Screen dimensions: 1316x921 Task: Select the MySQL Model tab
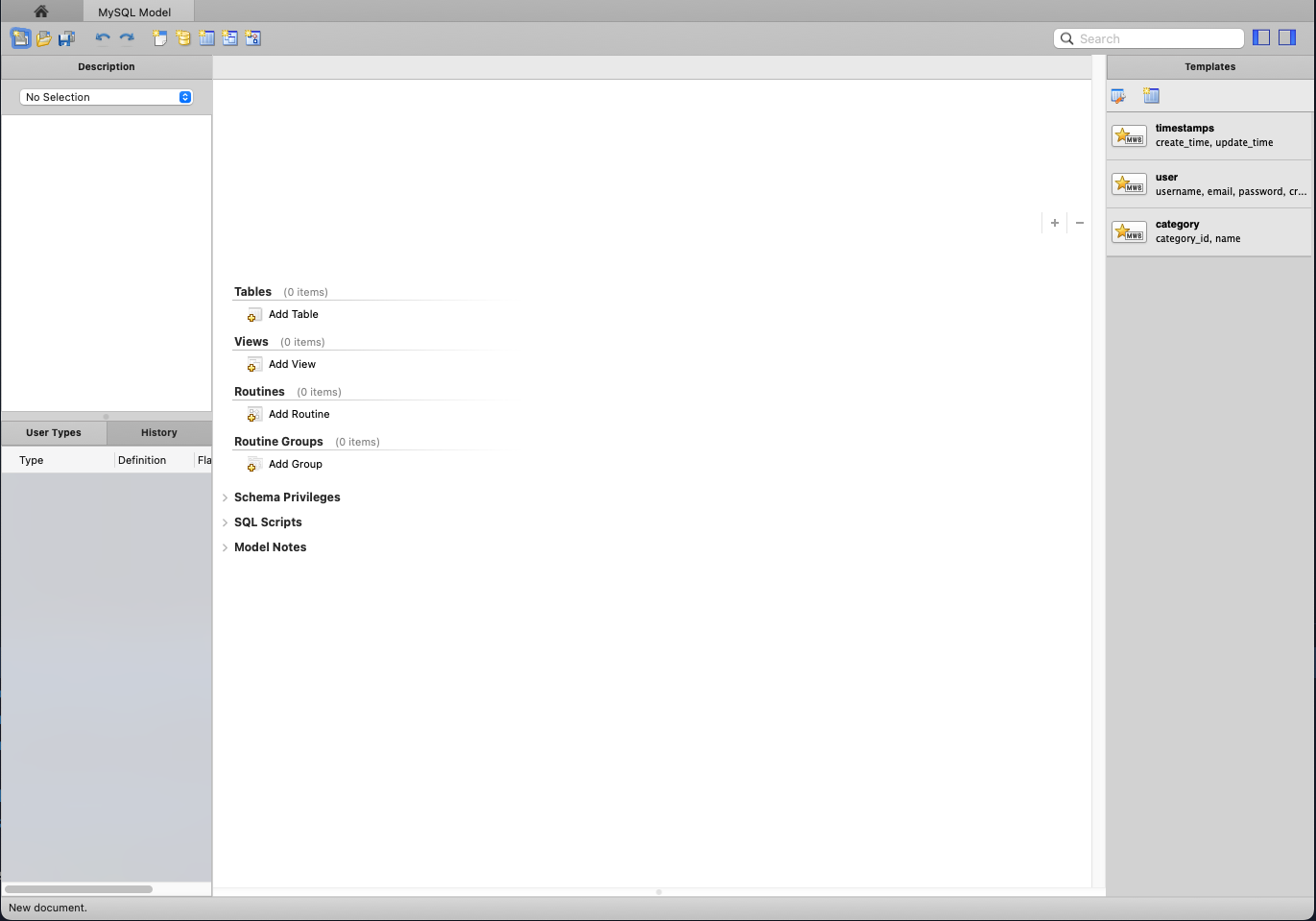(x=134, y=12)
